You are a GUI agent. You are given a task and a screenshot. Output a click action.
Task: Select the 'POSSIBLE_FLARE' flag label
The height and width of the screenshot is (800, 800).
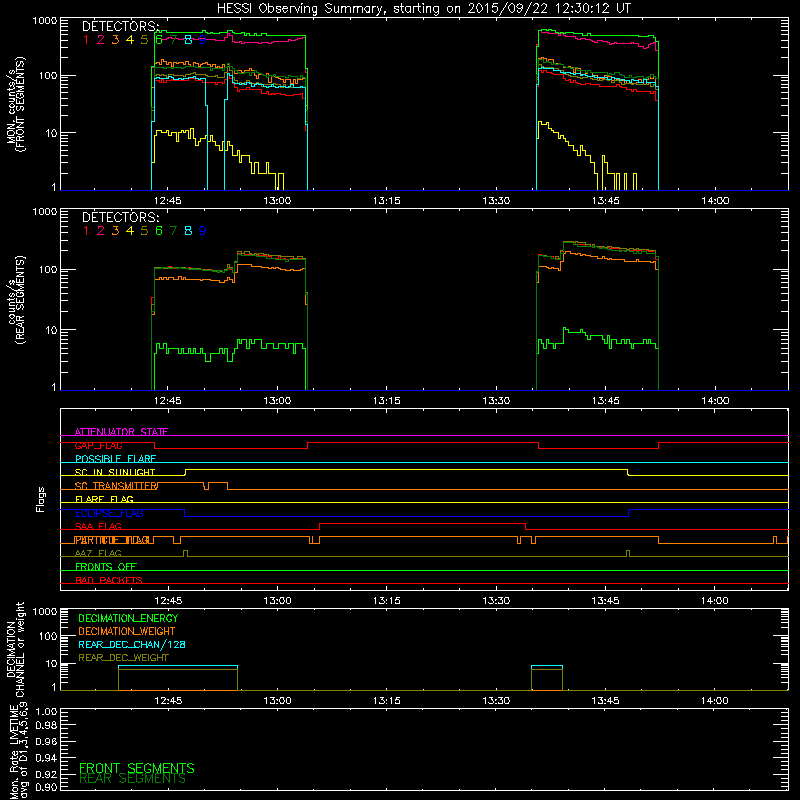coord(115,459)
